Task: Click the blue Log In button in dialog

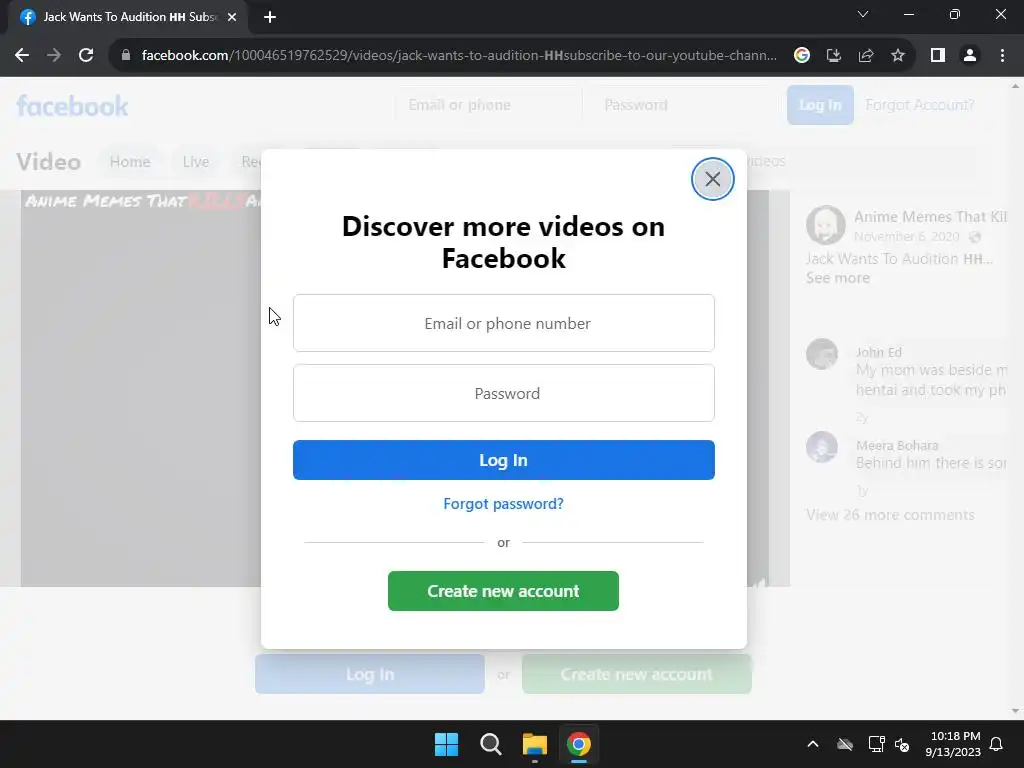Action: pos(504,460)
